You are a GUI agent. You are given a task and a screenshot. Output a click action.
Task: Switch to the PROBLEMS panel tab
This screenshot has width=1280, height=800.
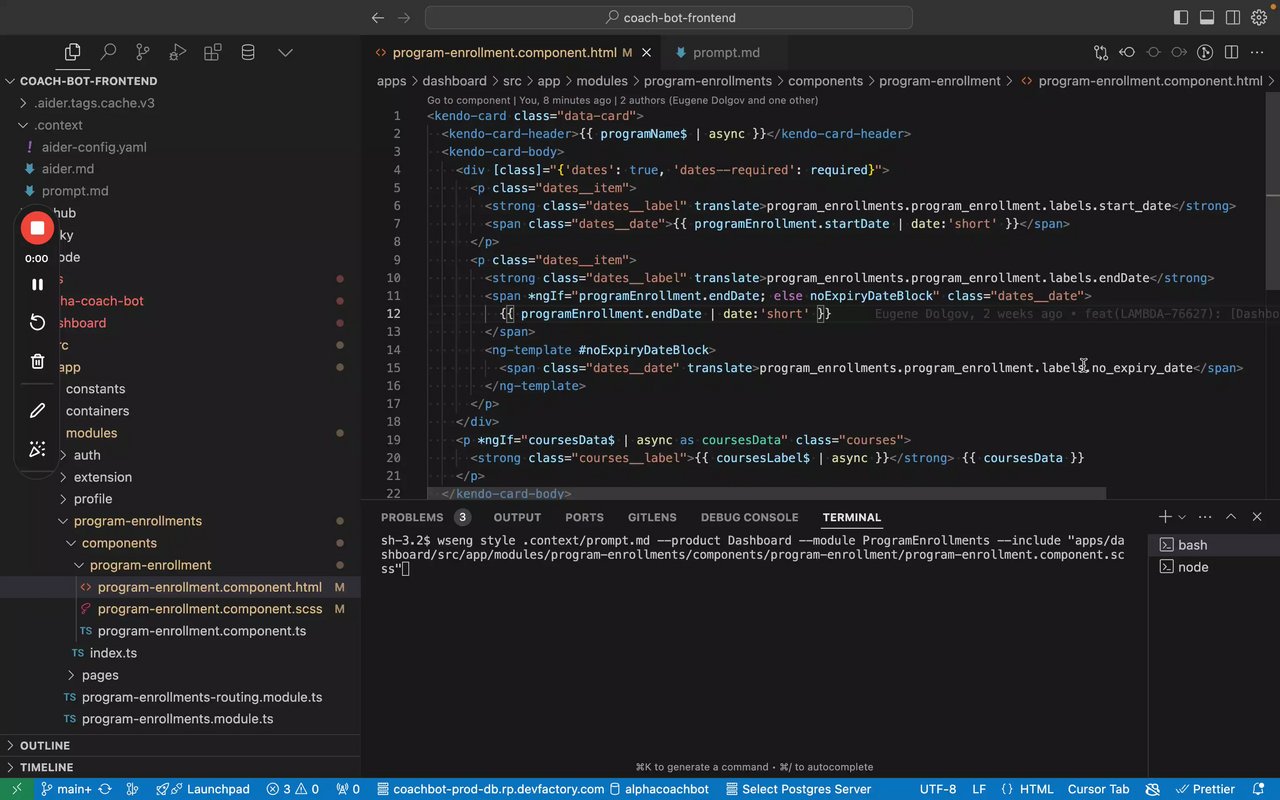412,517
